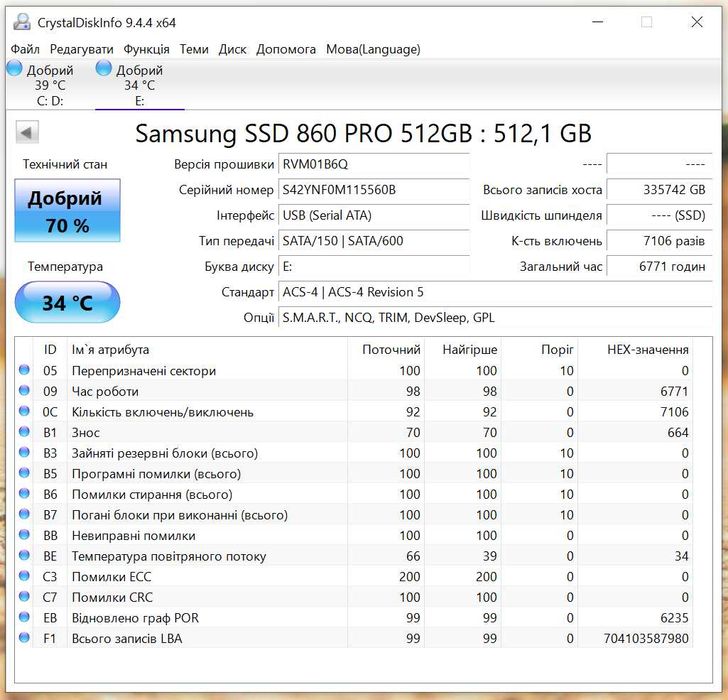Image resolution: width=728 pixels, height=700 pixels.
Task: Select the Перепризначені сектори attribute name
Action: click(144, 371)
